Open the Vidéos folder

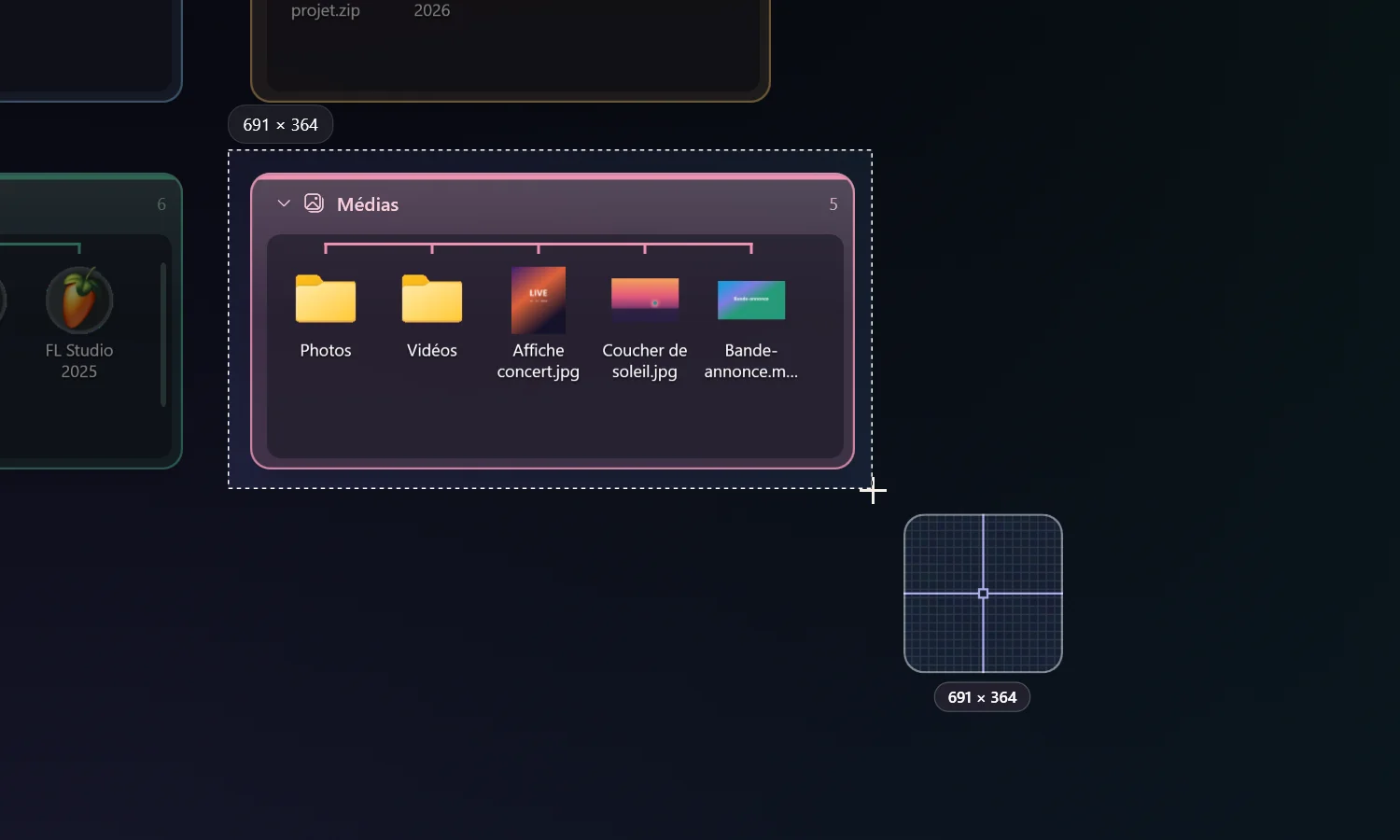pos(432,299)
